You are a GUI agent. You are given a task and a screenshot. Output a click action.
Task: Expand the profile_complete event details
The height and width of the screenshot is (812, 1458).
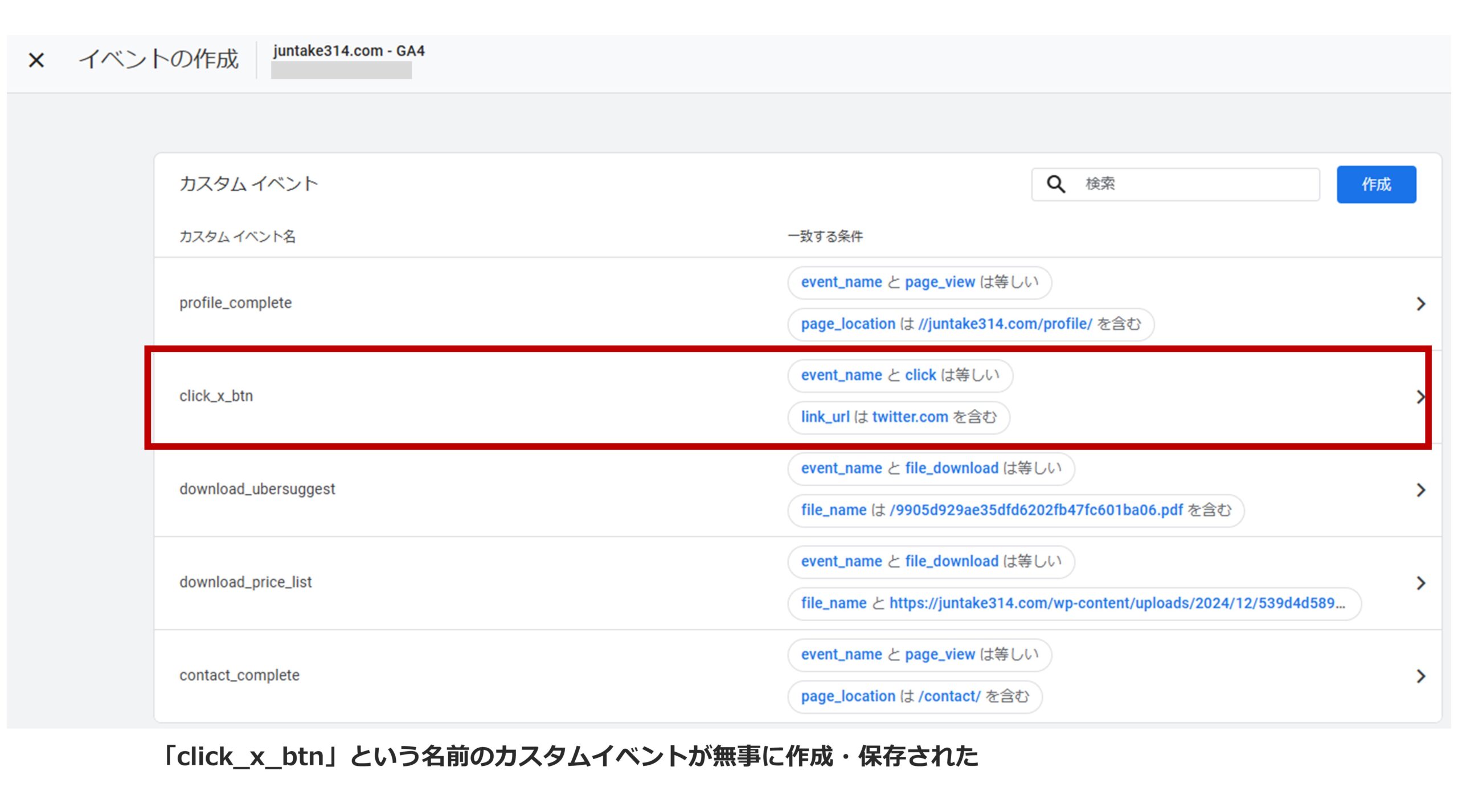click(1420, 303)
